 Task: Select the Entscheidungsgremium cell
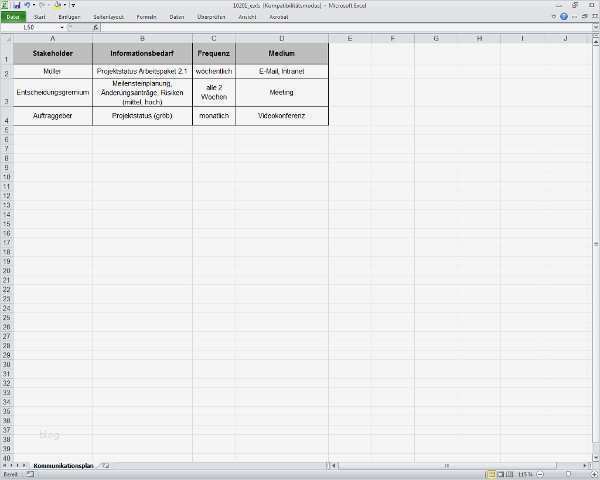53,93
